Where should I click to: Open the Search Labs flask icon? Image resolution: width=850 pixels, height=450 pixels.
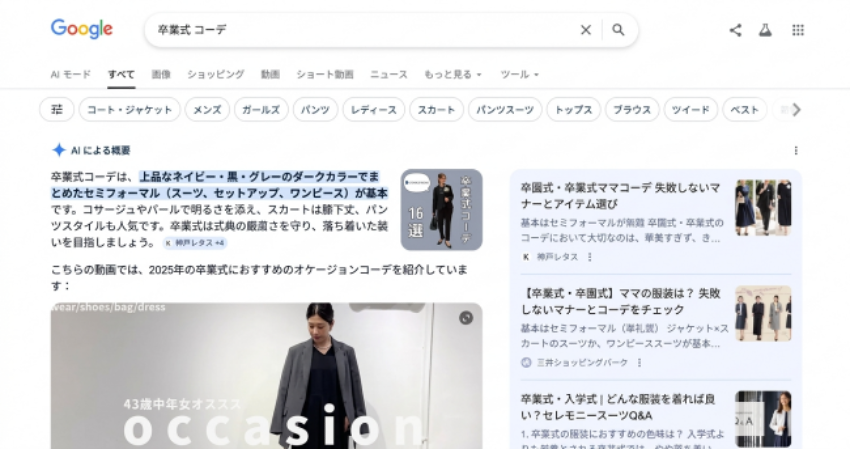pos(765,30)
